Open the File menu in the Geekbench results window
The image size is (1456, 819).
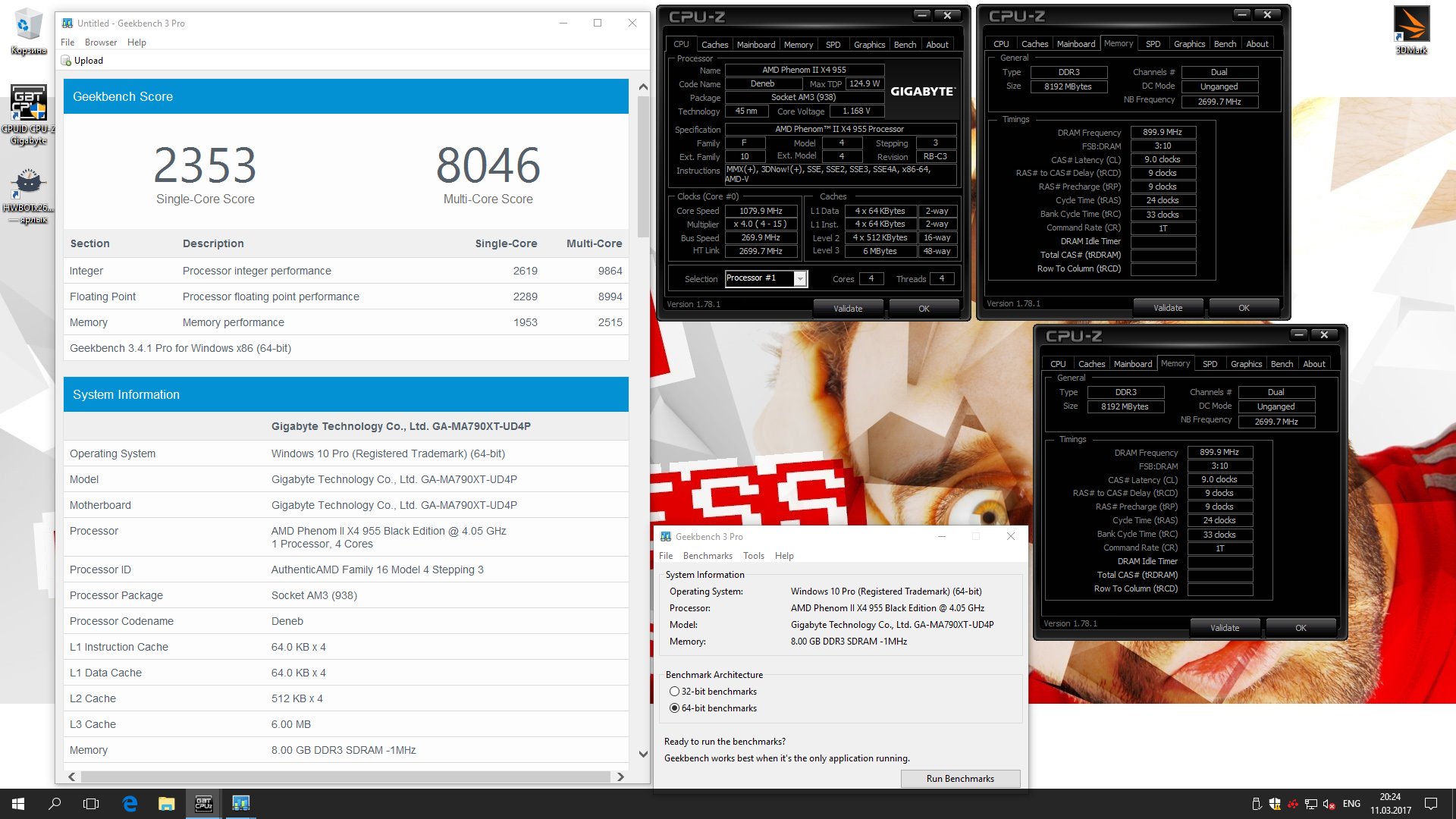click(67, 42)
